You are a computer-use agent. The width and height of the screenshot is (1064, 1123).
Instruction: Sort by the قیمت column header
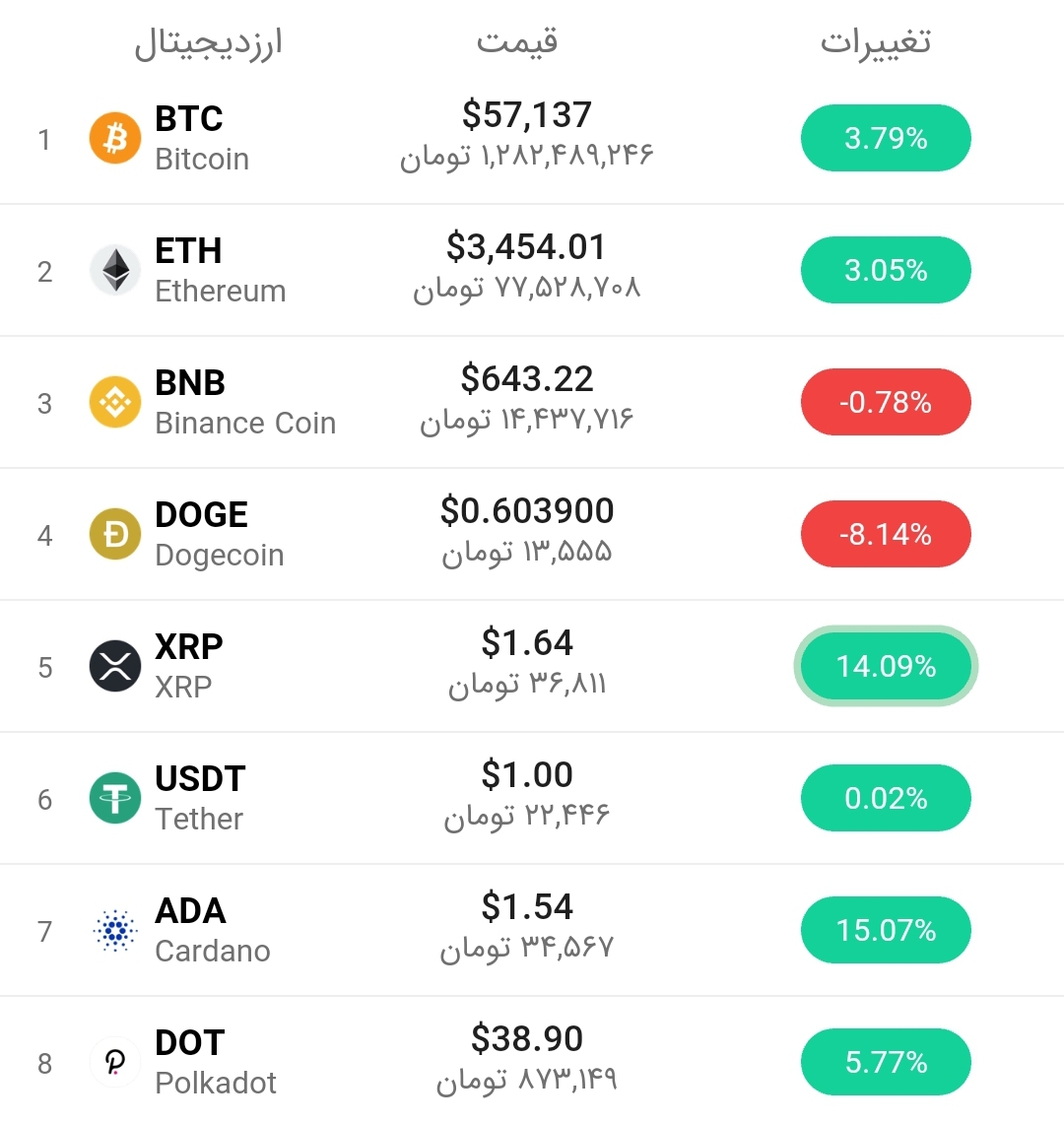click(x=517, y=42)
